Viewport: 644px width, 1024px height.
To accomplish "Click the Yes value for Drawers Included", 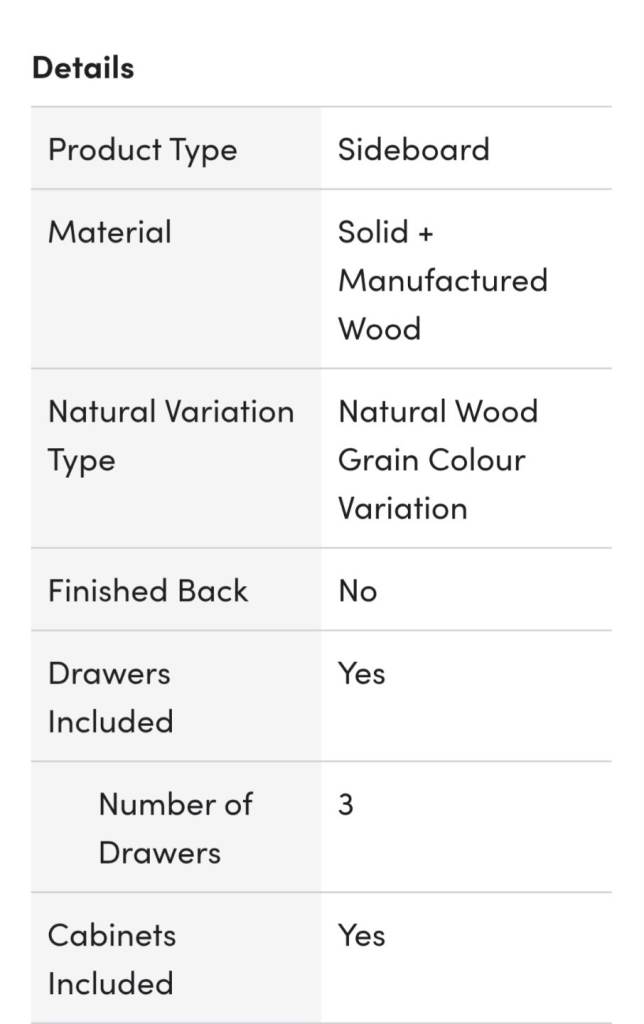I will (x=361, y=673).
